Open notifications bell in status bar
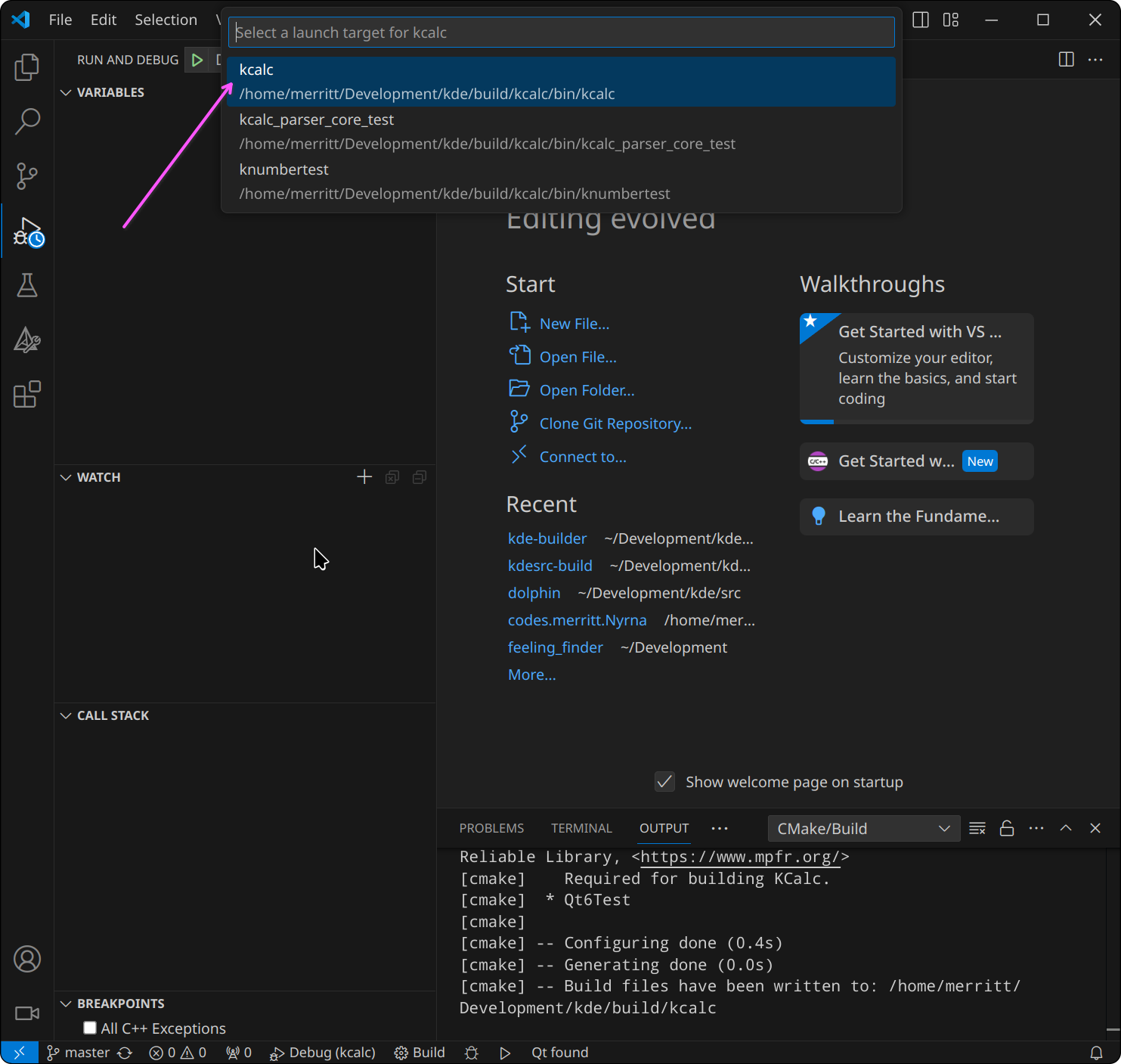 pyautogui.click(x=1096, y=1053)
